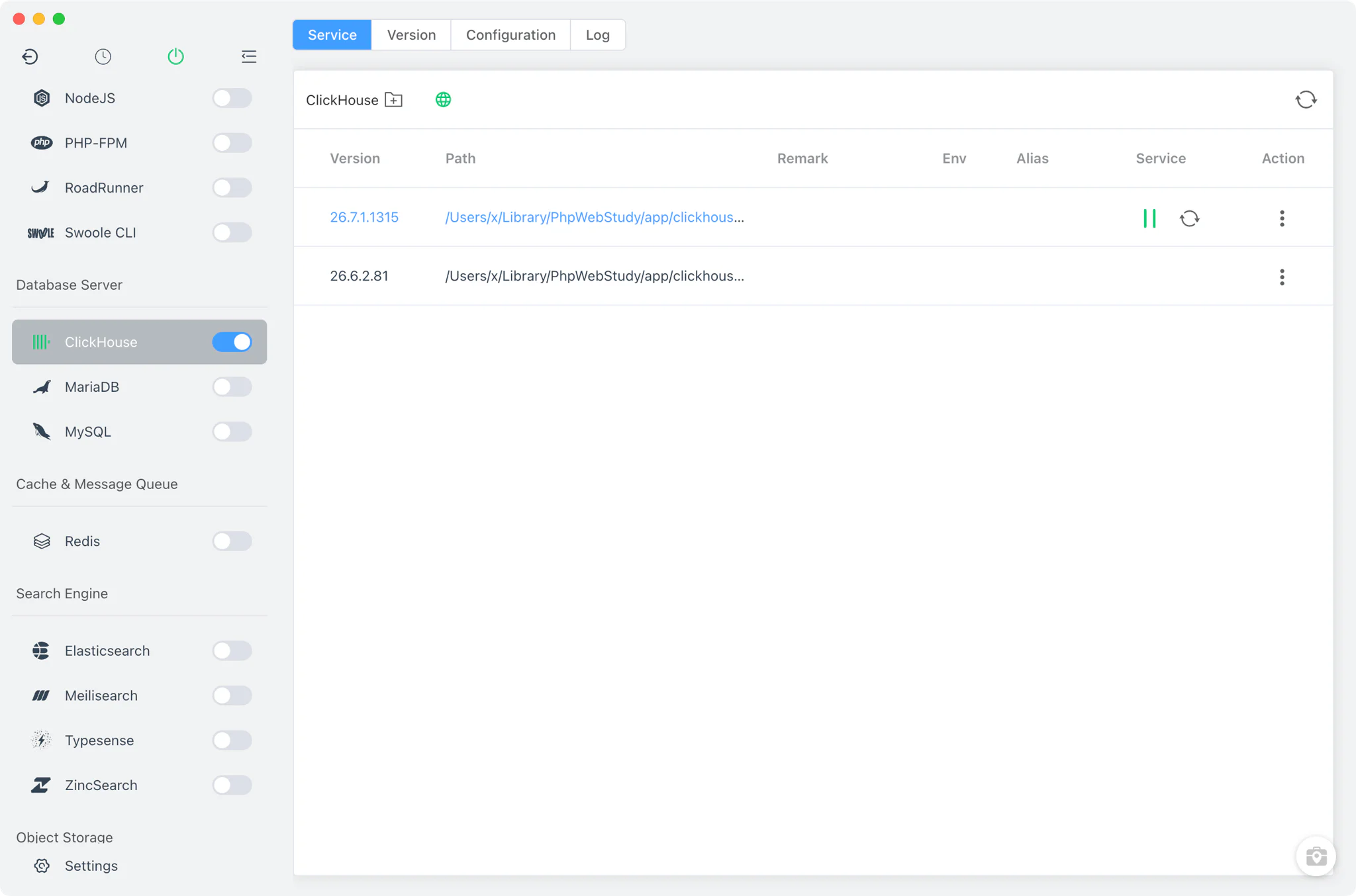
Task: Enable the Swoole CLI switch
Action: click(x=232, y=233)
